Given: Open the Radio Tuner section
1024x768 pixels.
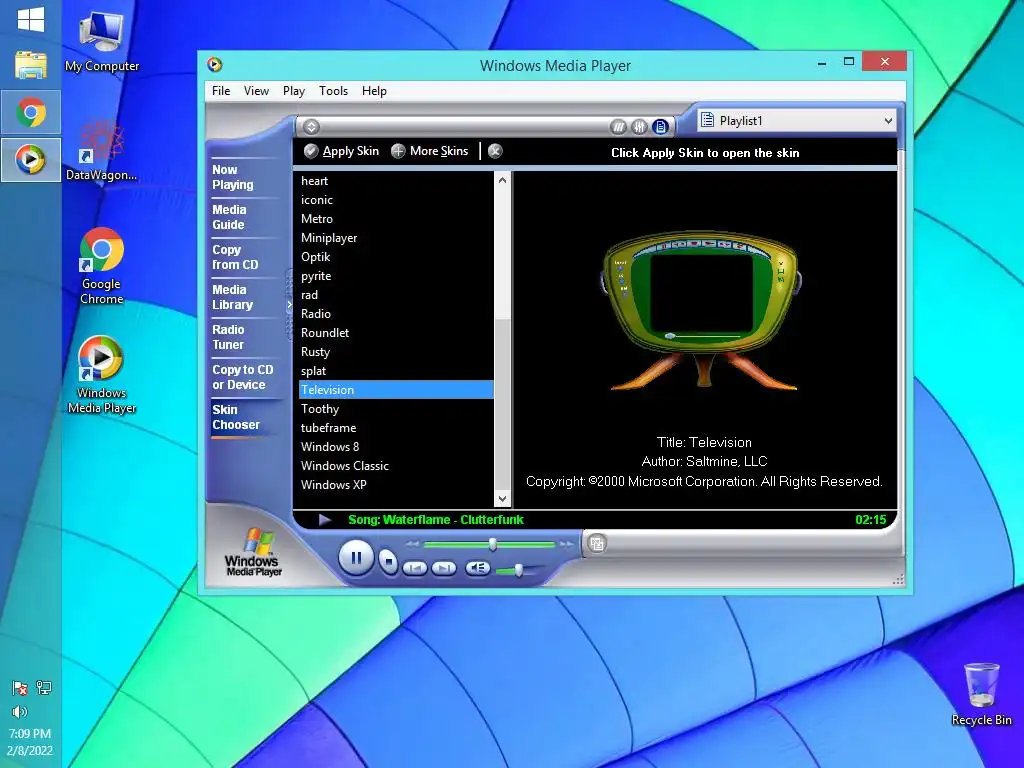Looking at the screenshot, I should (228, 337).
